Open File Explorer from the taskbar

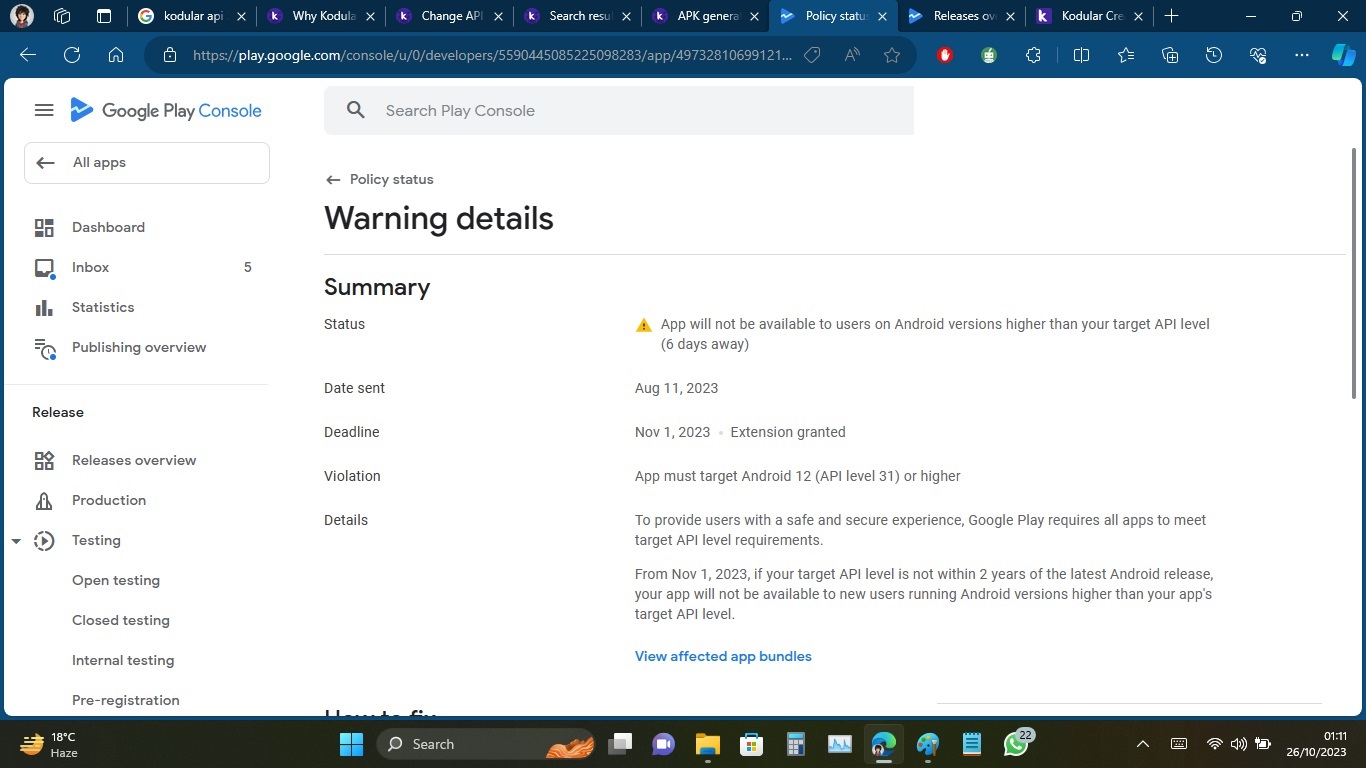[x=708, y=744]
